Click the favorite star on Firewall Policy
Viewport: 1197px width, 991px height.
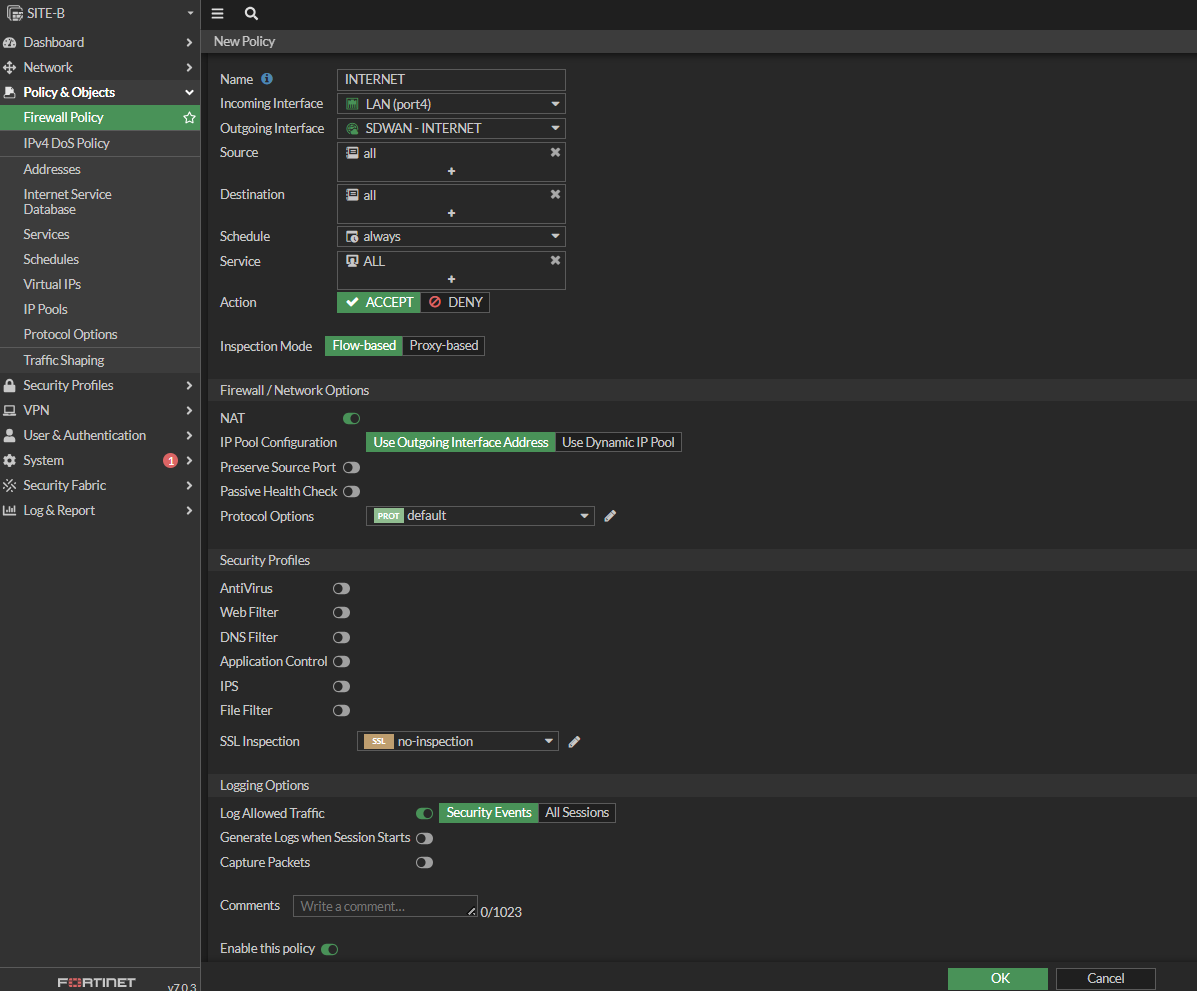point(189,118)
